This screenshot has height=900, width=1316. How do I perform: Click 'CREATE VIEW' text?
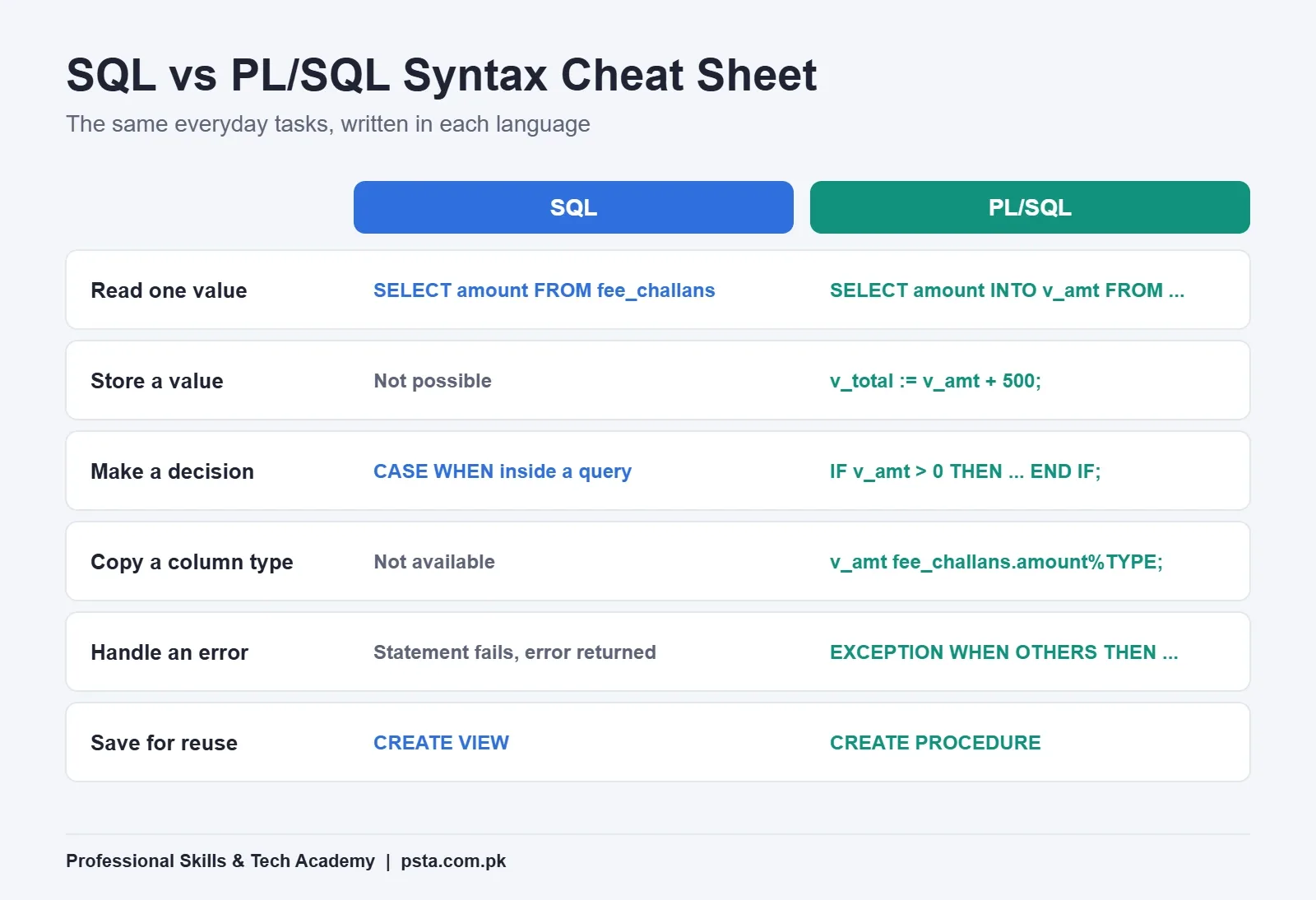click(441, 743)
